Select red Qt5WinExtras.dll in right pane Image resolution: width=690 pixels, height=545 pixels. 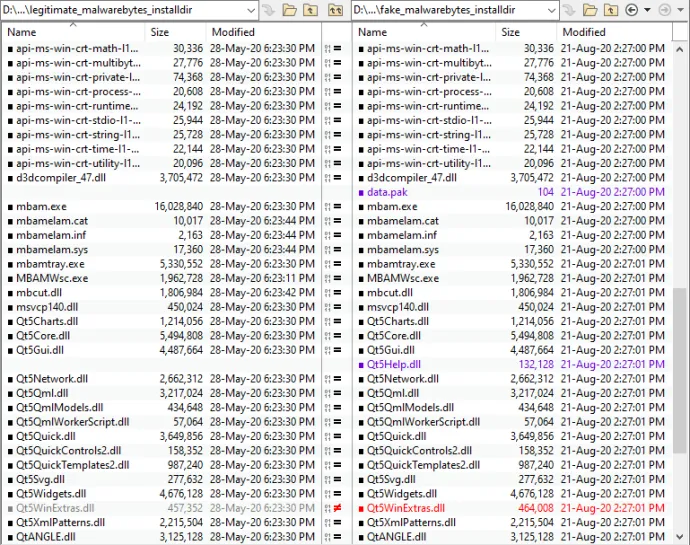406,508
